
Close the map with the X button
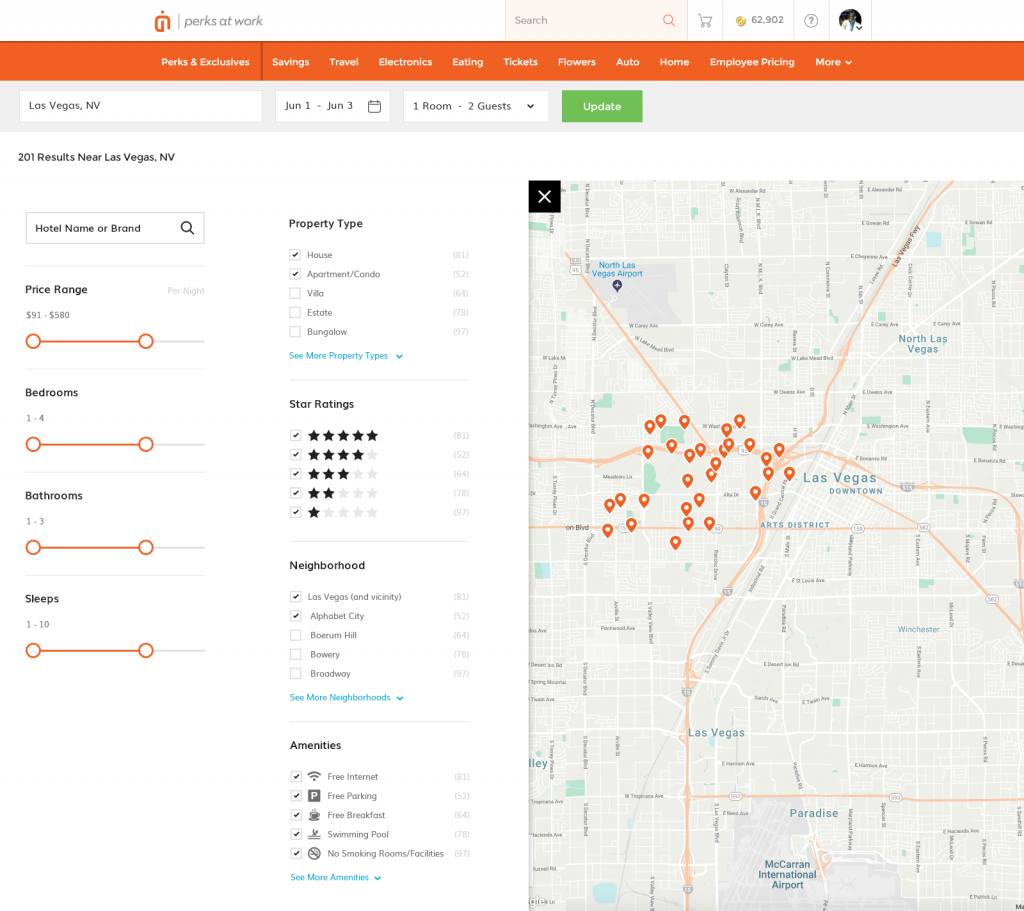click(544, 196)
